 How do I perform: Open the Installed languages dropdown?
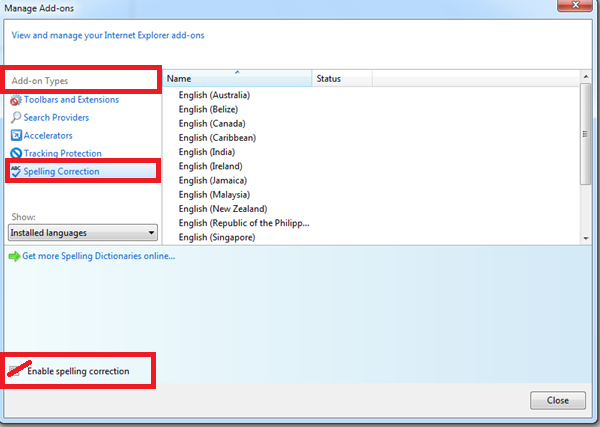pos(83,233)
